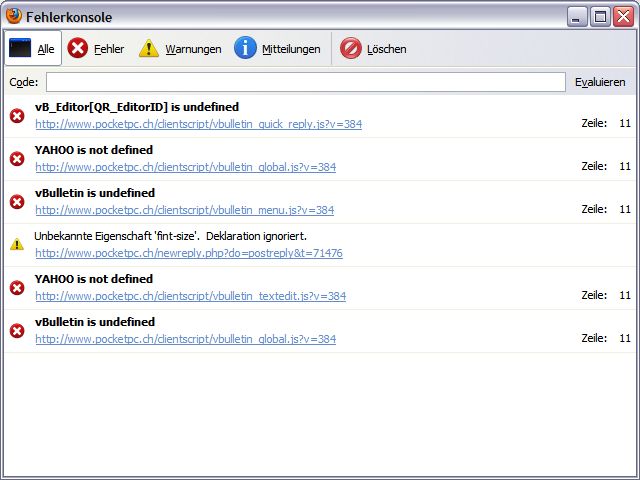The width and height of the screenshot is (640, 480).
Task: Close the Fehlerkonsole window
Action: pyautogui.click(x=624, y=17)
